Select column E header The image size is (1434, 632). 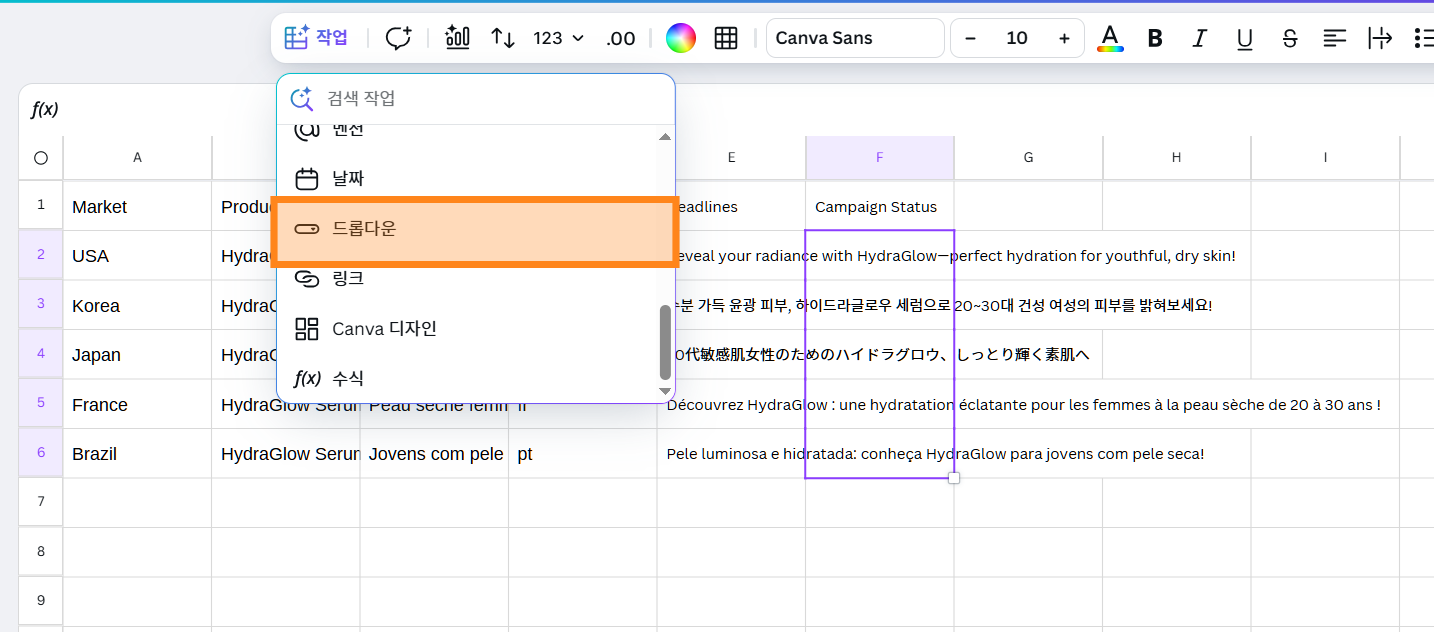732,157
